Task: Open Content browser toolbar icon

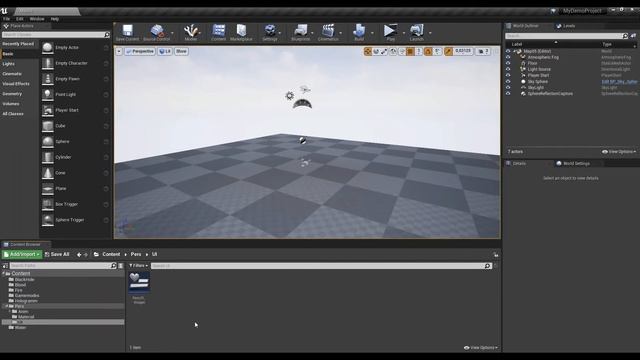Action: (x=218, y=33)
